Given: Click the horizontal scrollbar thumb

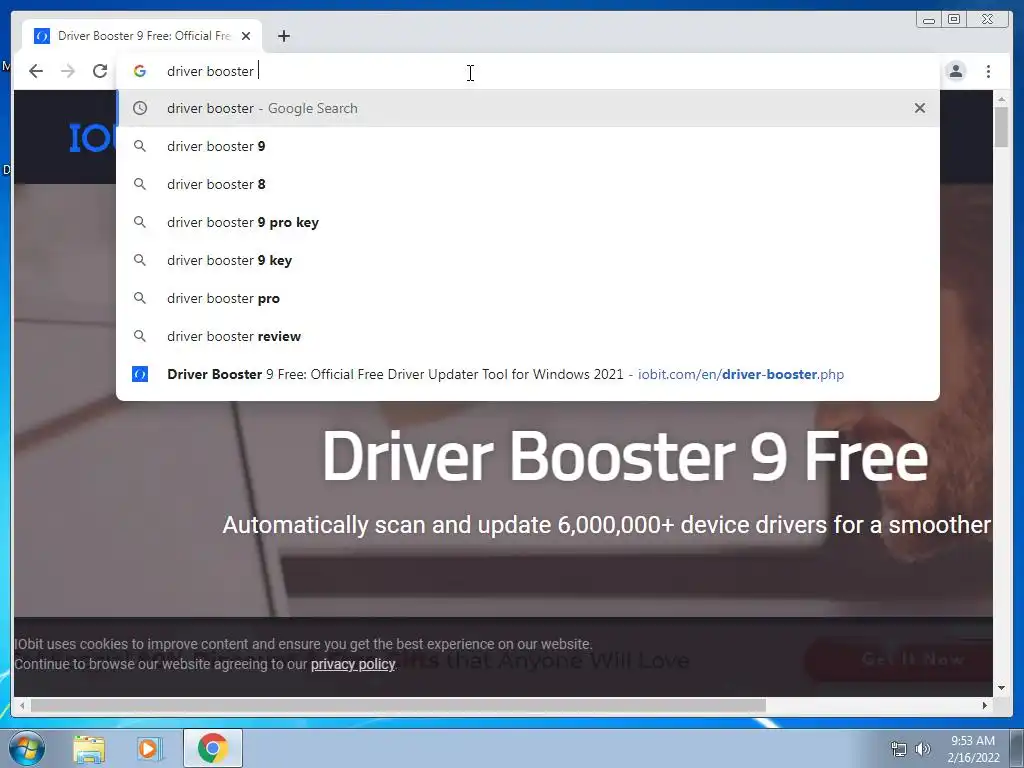Looking at the screenshot, I should 398,705.
